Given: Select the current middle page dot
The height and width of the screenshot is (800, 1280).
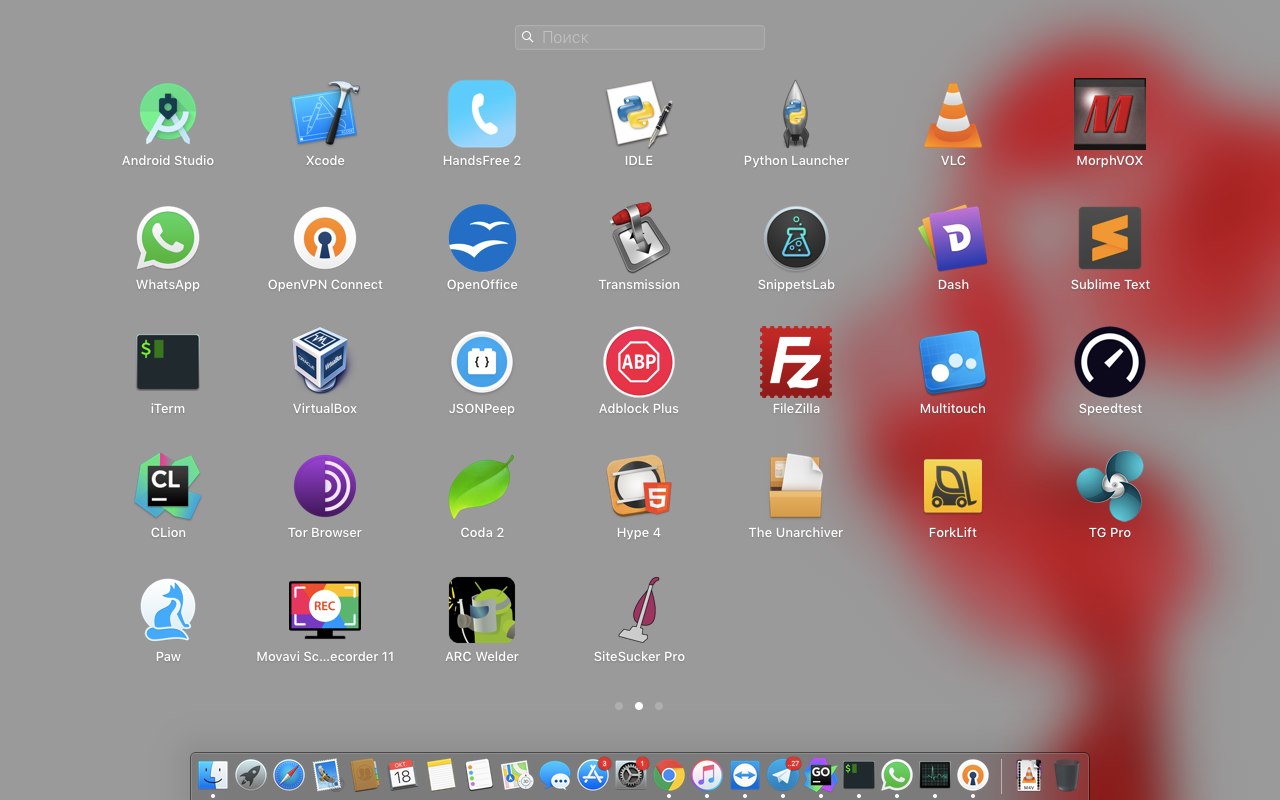Looking at the screenshot, I should 639,706.
